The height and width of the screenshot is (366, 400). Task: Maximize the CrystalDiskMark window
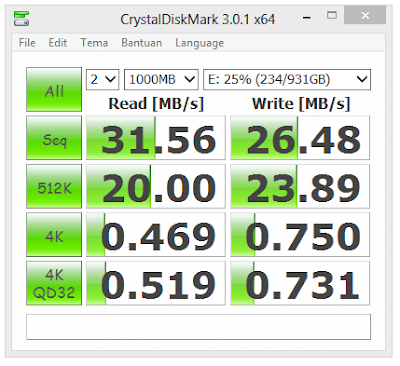point(332,15)
